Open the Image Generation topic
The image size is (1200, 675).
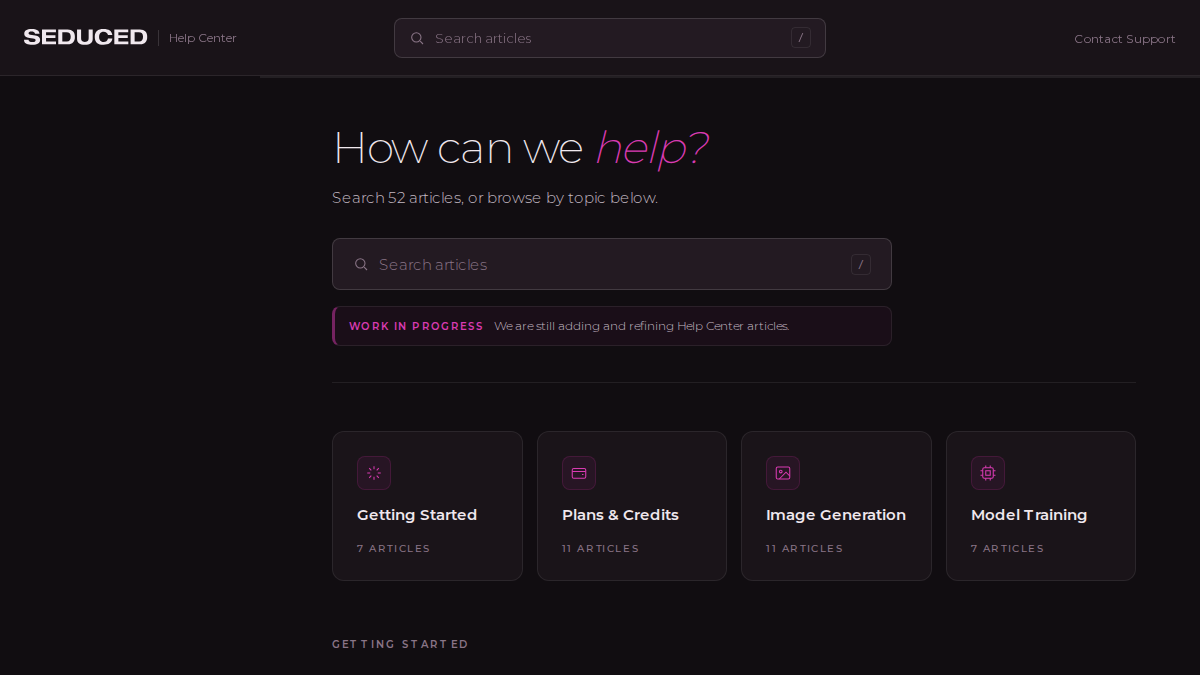point(836,506)
